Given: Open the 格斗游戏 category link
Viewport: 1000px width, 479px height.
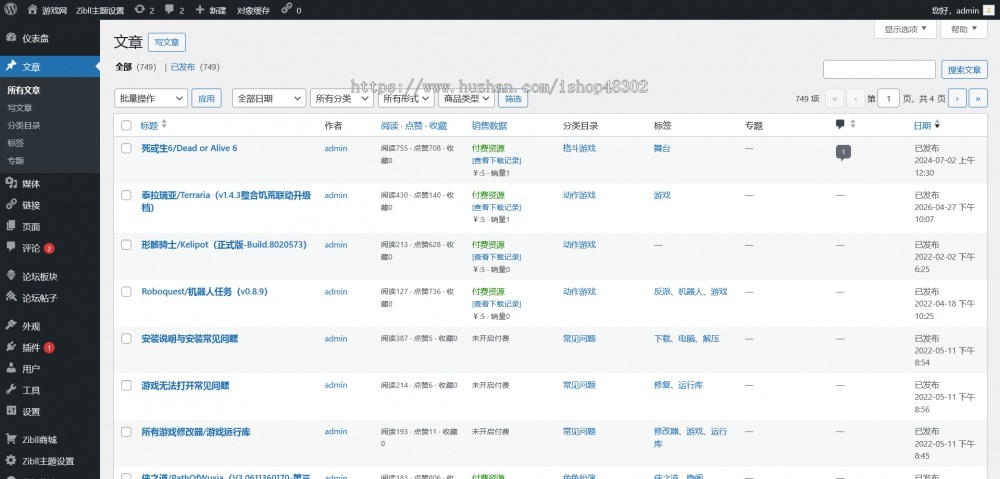Looking at the screenshot, I should 579,148.
